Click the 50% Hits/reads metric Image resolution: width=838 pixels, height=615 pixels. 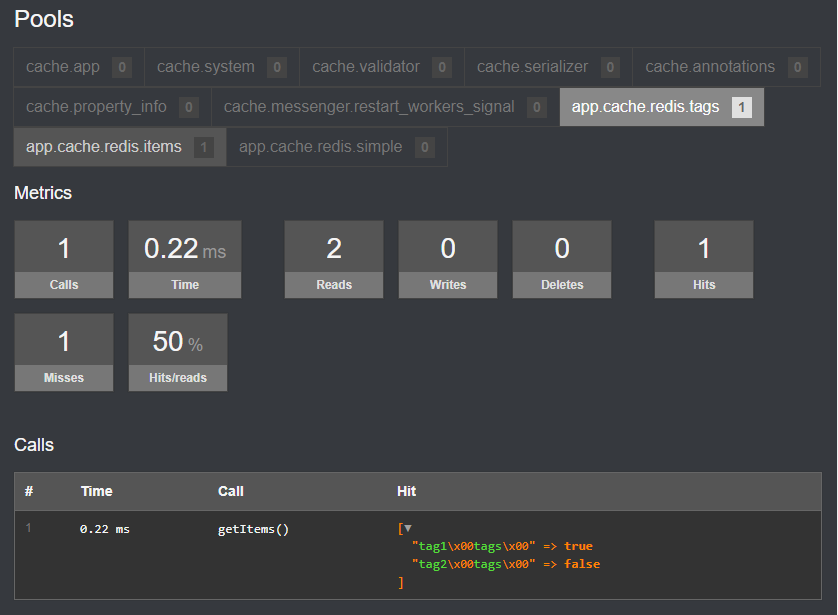point(178,352)
